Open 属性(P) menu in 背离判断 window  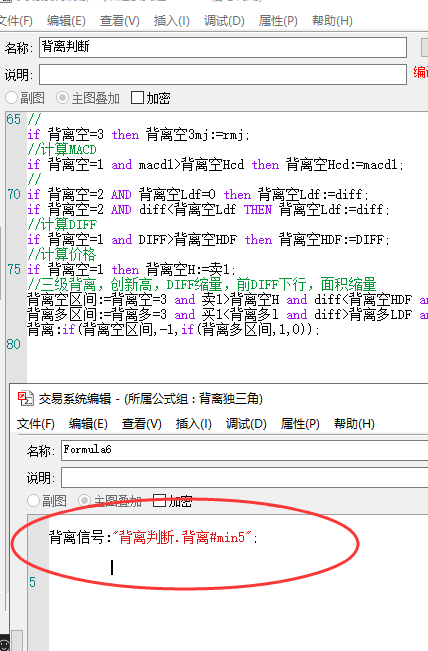point(278,21)
